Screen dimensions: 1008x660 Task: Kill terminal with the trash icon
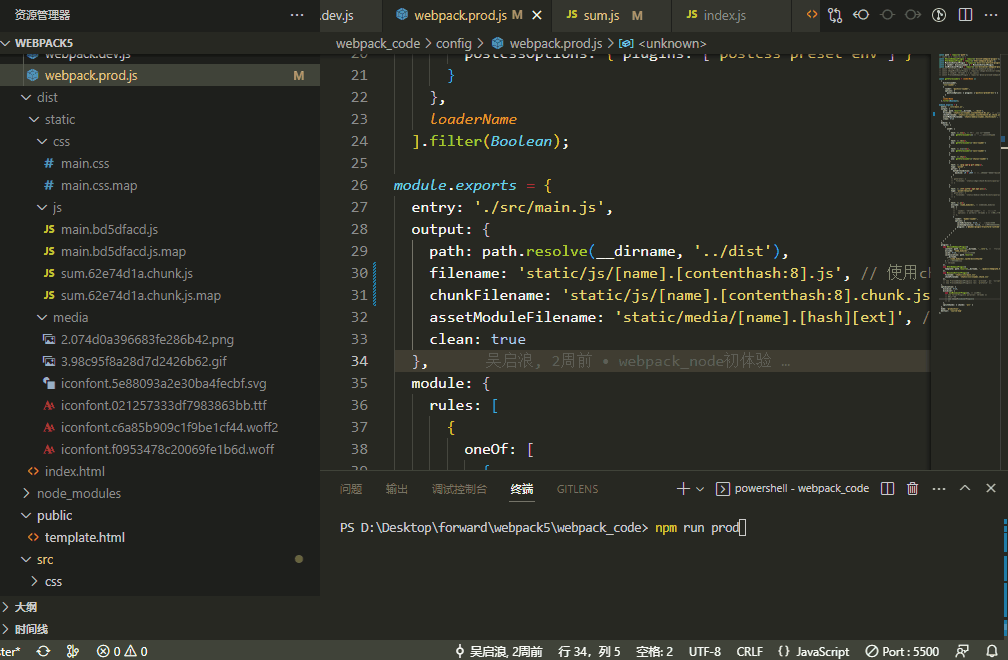pos(912,489)
